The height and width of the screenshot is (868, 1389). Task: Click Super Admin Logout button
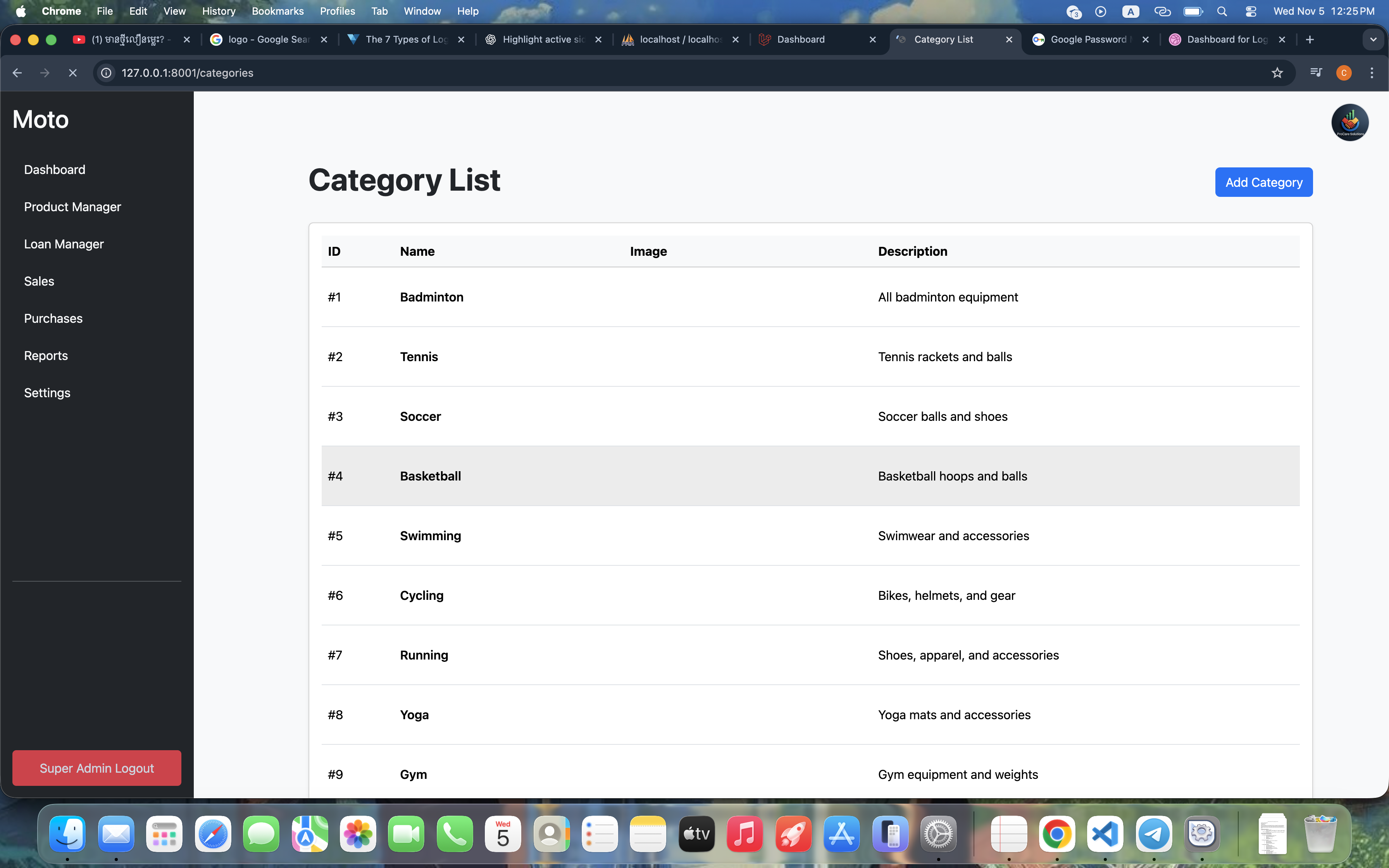pyautogui.click(x=97, y=768)
